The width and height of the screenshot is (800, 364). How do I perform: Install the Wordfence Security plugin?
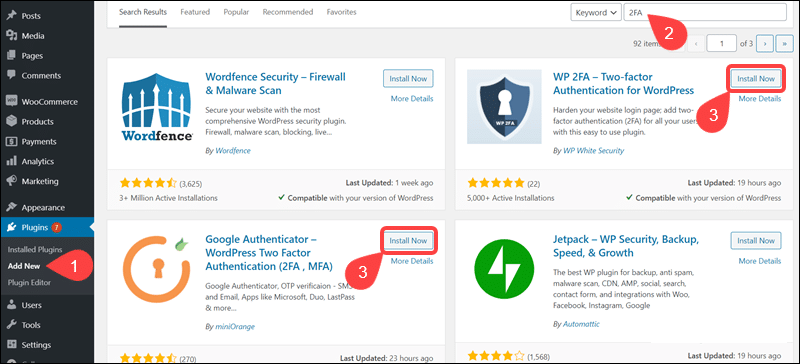click(x=408, y=79)
